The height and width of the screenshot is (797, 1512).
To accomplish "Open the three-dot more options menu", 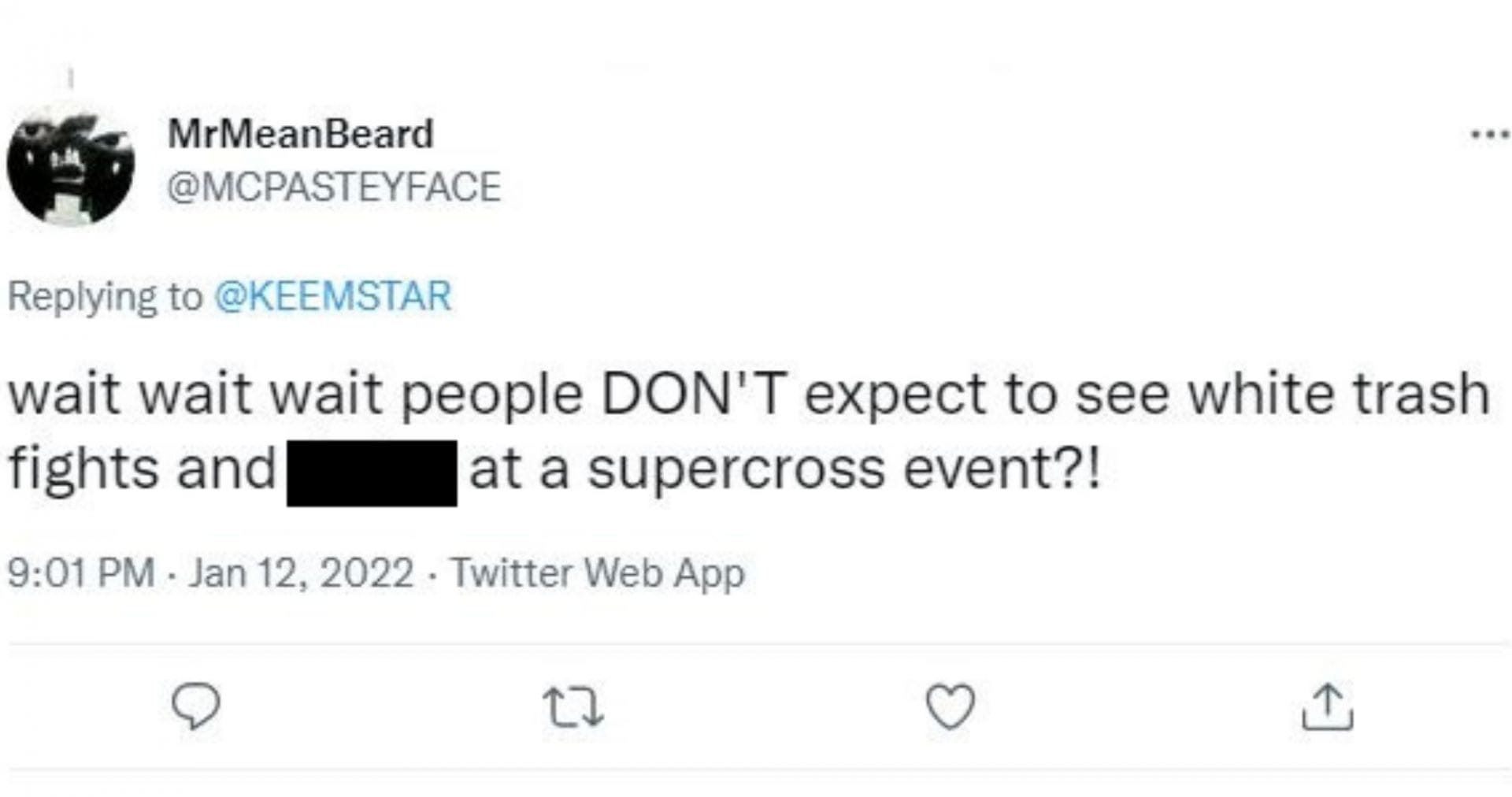I will [x=1490, y=135].
